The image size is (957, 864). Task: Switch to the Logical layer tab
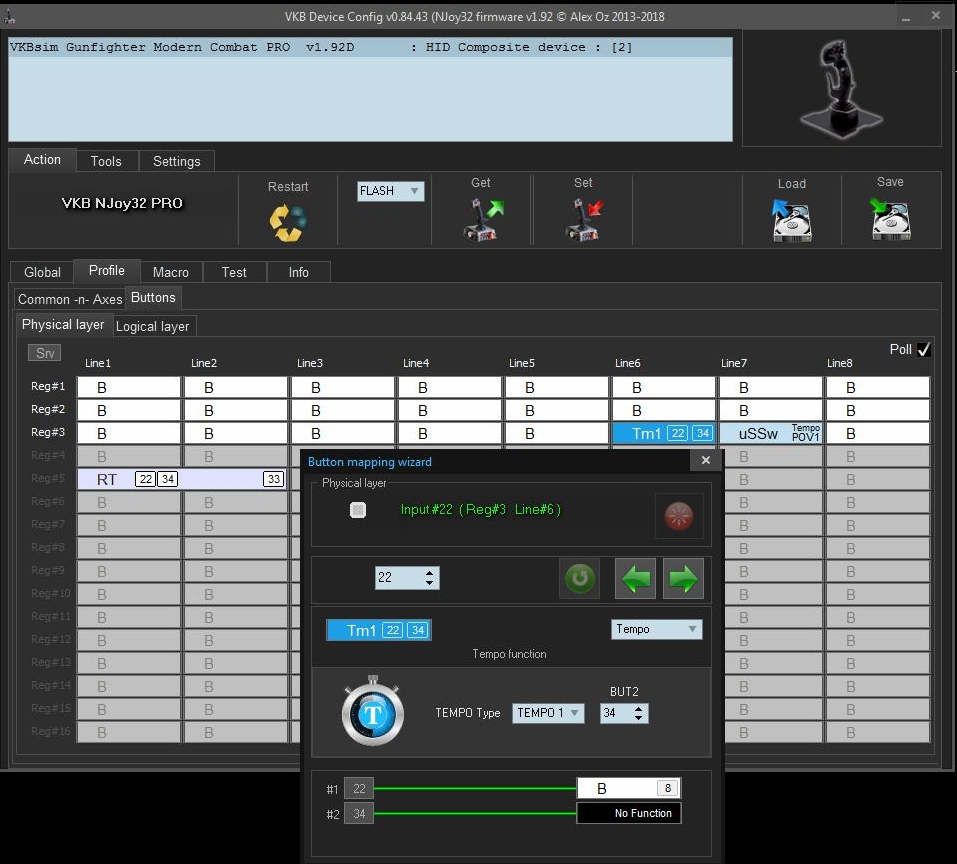(x=153, y=326)
